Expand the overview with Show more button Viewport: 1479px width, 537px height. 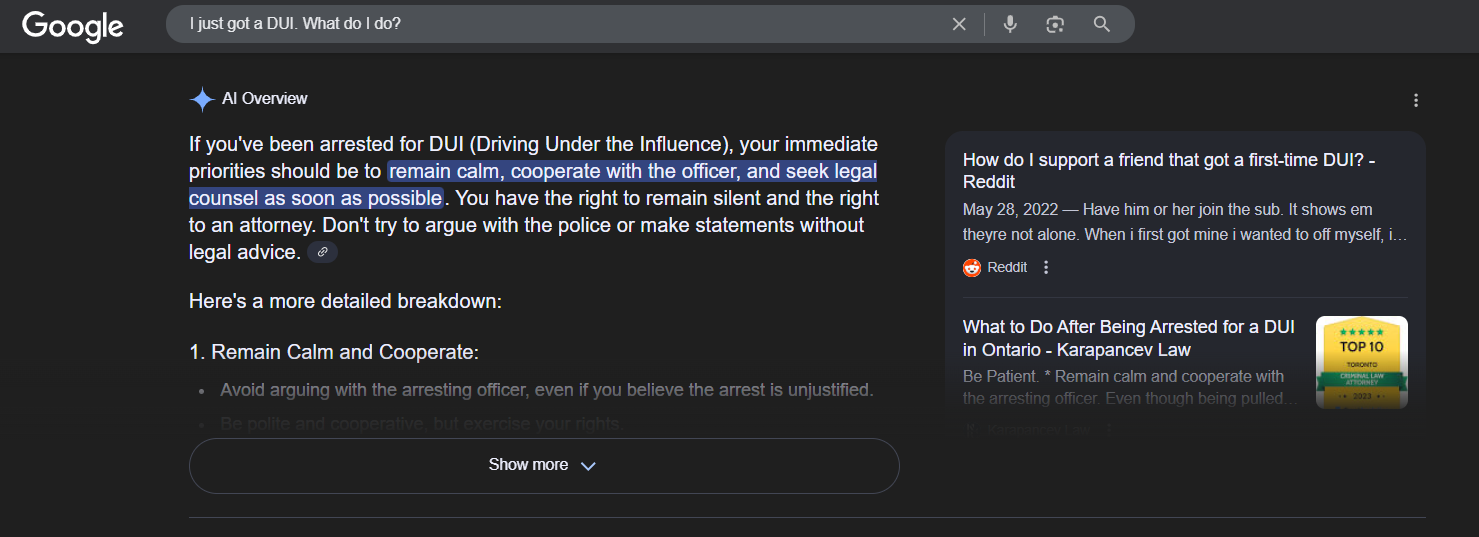[544, 465]
